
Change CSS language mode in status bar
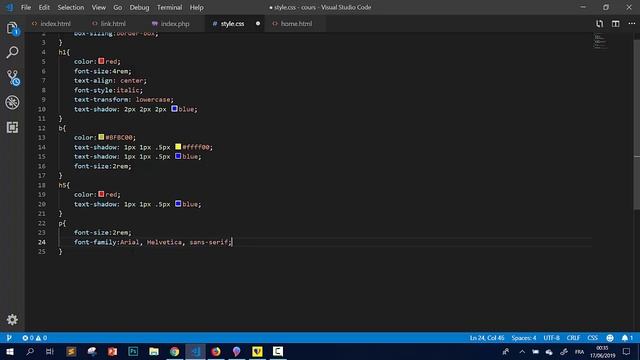tap(592, 338)
